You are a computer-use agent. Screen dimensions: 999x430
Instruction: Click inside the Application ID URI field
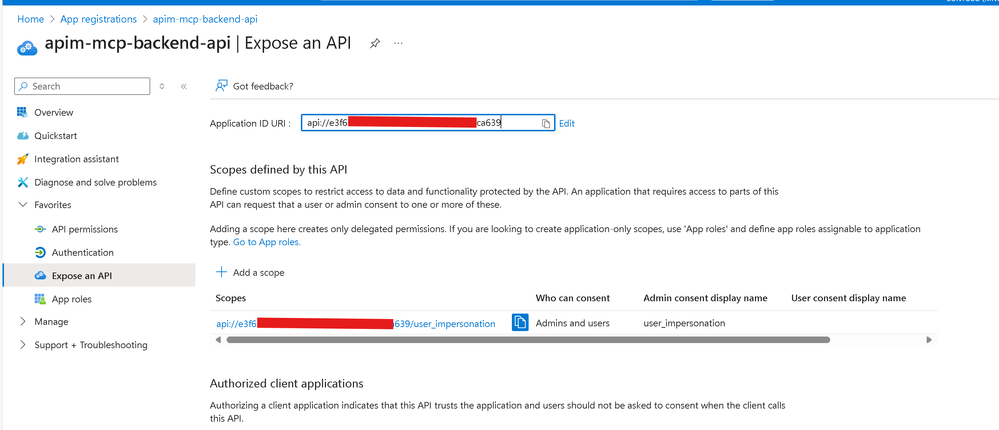pyautogui.click(x=428, y=123)
